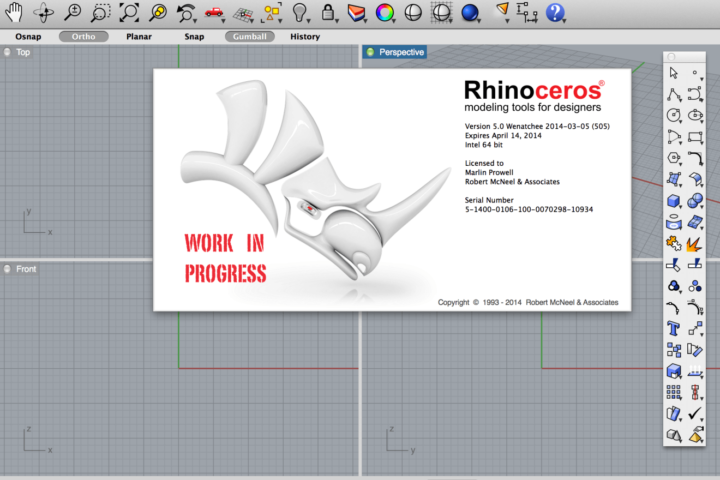Click the Set CPlane grid icon
Viewport: 720px width, 480px height.
[243, 14]
